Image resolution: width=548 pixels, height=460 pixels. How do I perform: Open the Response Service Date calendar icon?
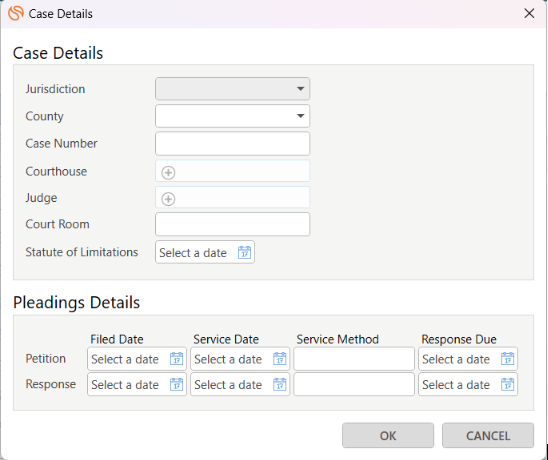coord(280,384)
